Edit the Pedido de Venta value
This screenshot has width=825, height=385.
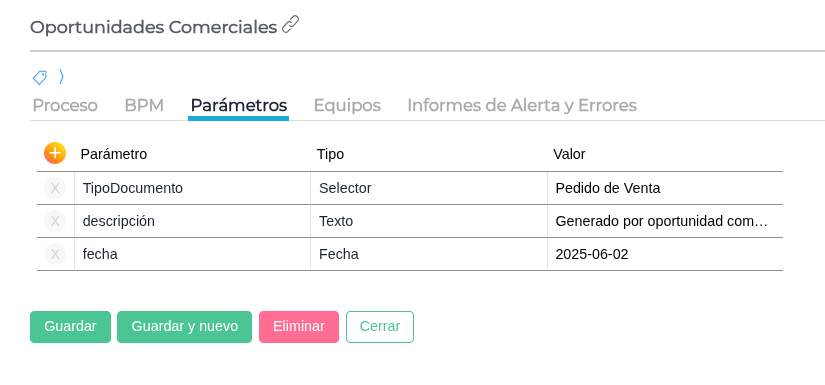[665, 188]
